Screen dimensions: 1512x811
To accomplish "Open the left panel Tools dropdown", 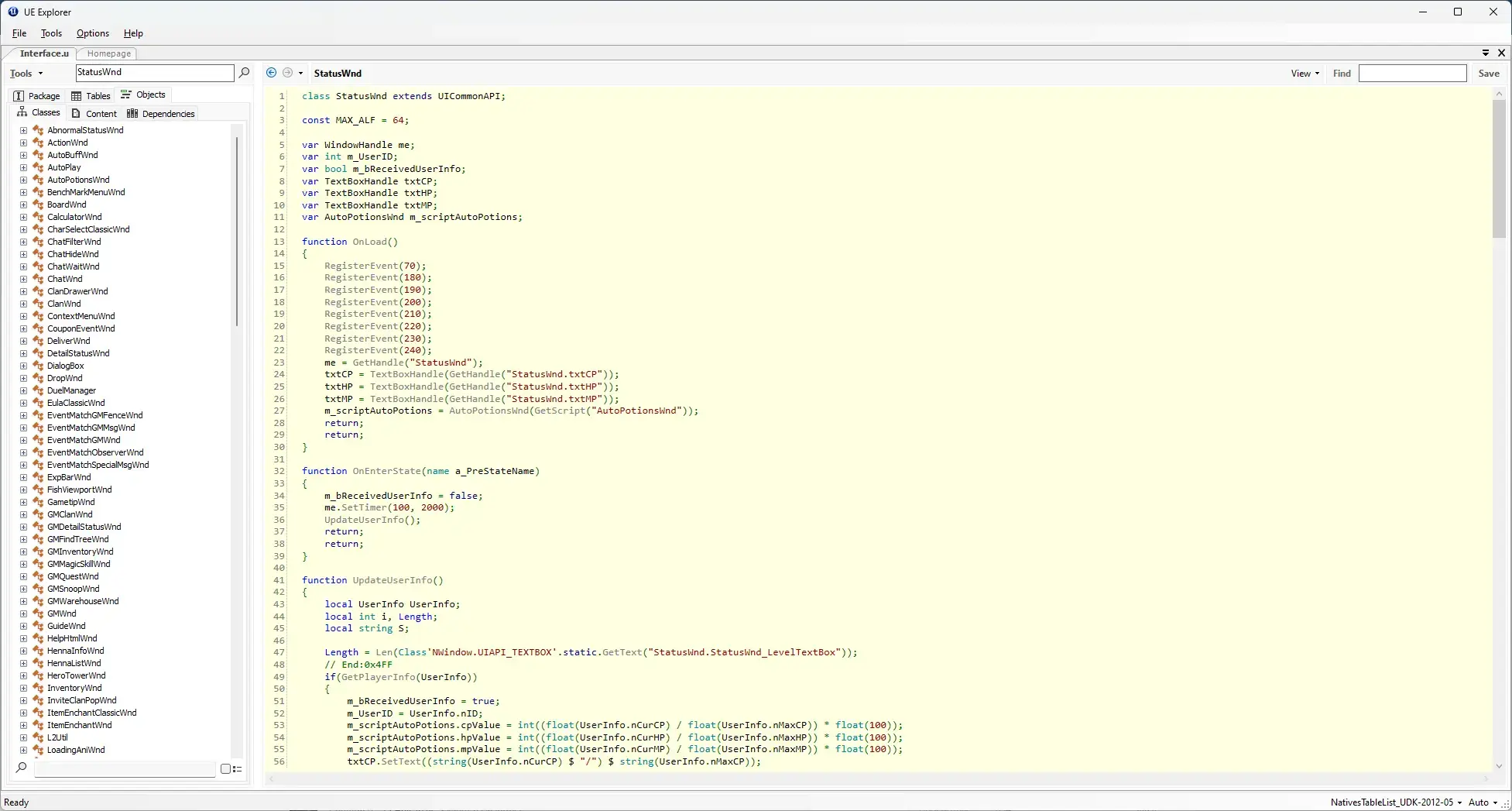I will click(x=26, y=74).
